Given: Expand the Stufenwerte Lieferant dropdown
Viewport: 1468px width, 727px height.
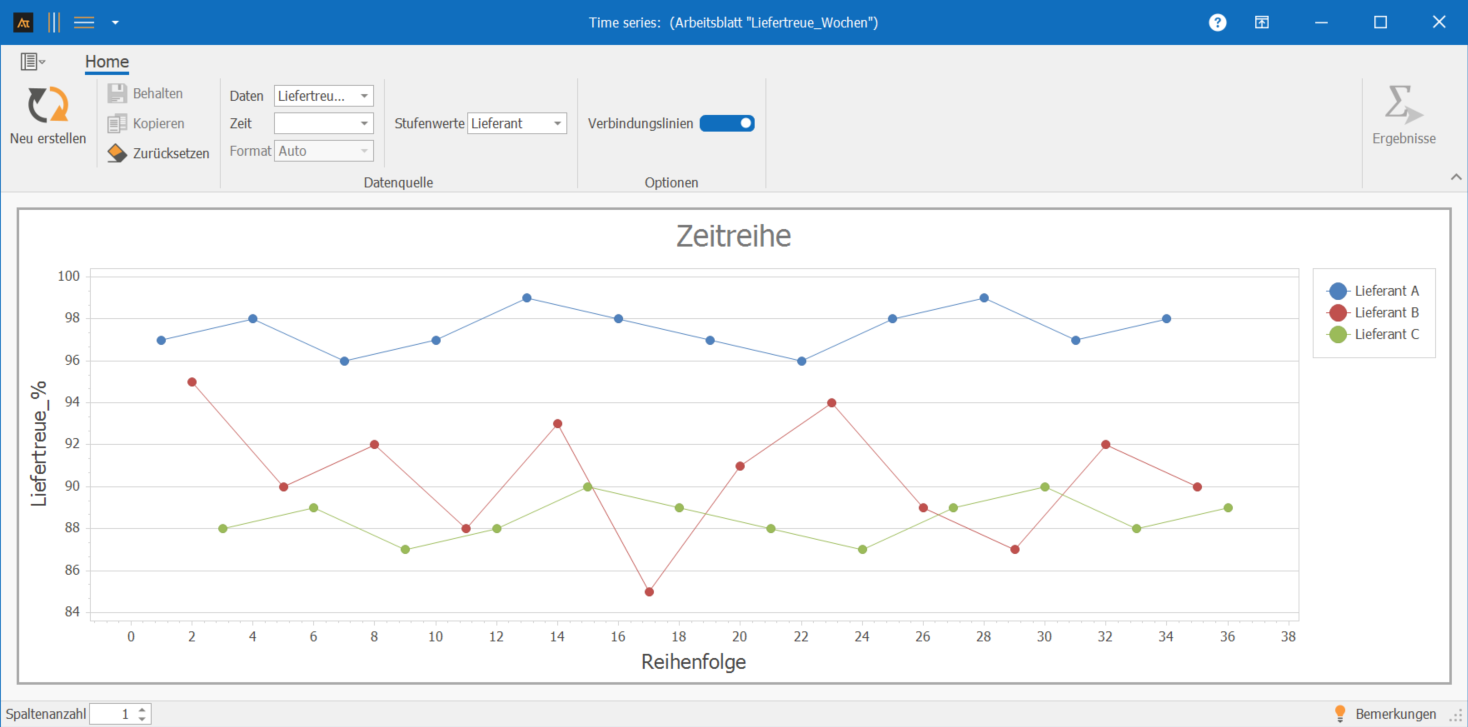Looking at the screenshot, I should point(557,123).
